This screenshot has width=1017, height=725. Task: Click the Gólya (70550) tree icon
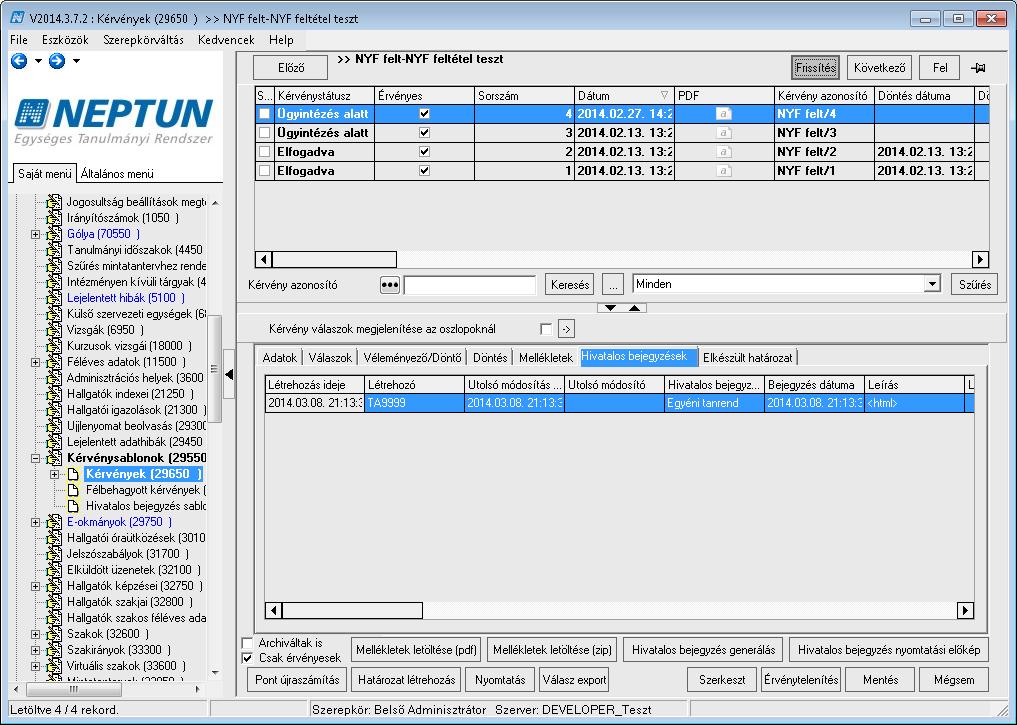[54, 234]
